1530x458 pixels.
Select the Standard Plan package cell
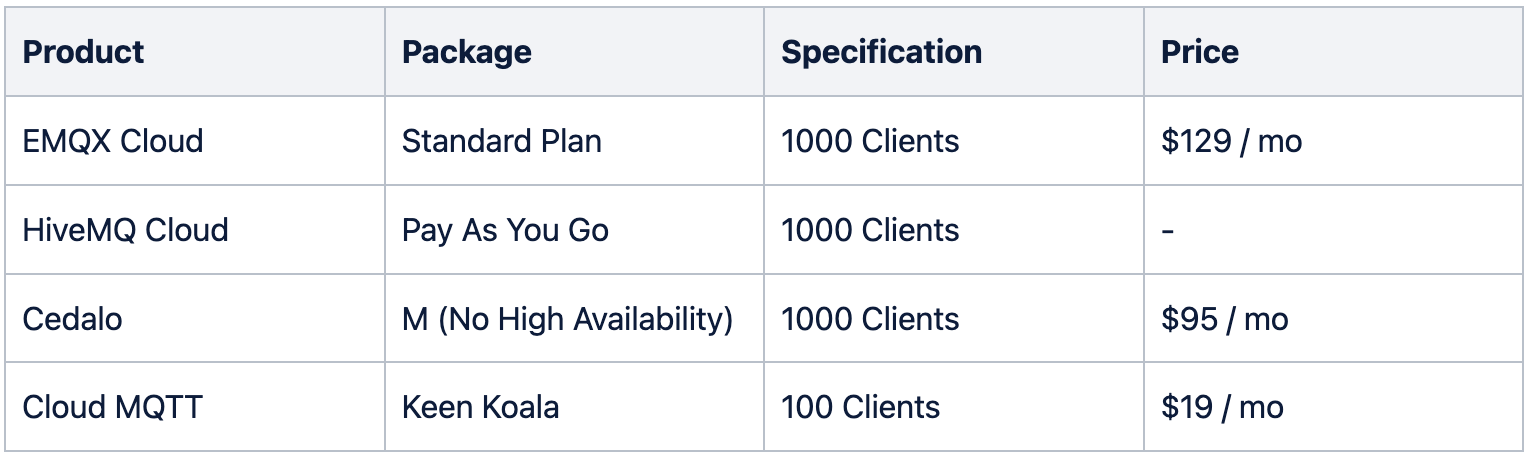click(502, 141)
